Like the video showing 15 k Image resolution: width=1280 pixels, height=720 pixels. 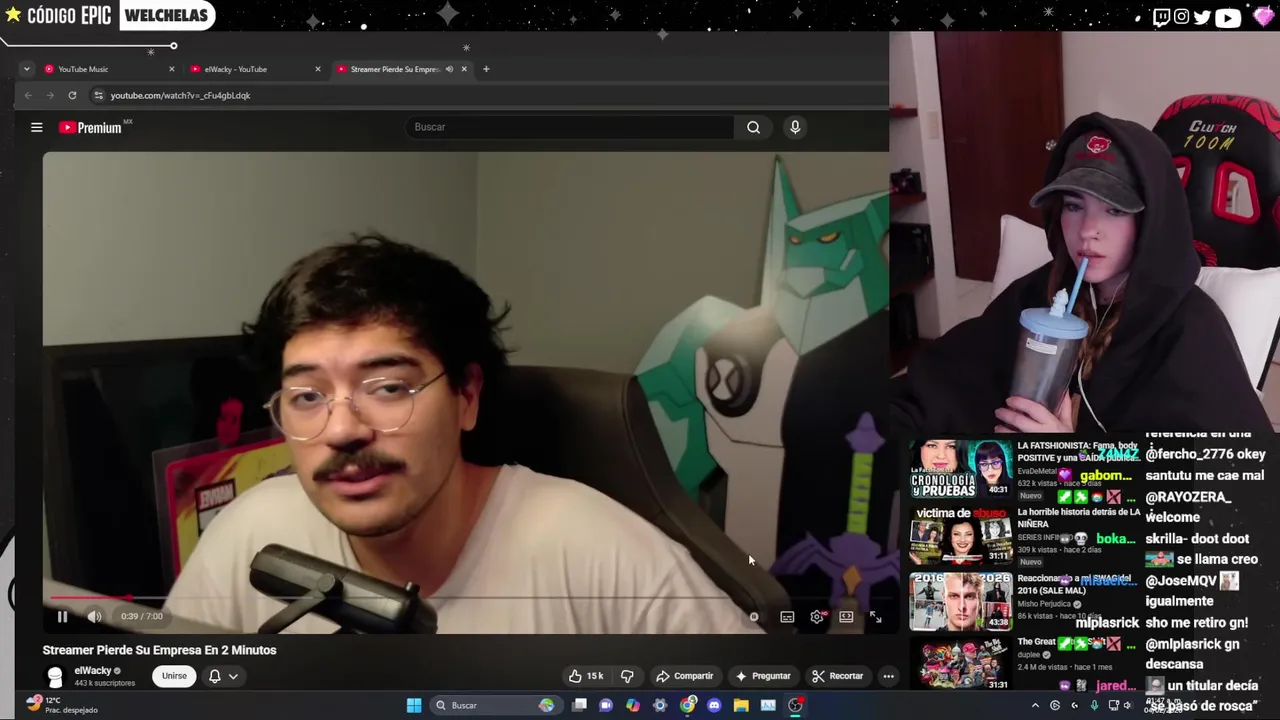586,676
